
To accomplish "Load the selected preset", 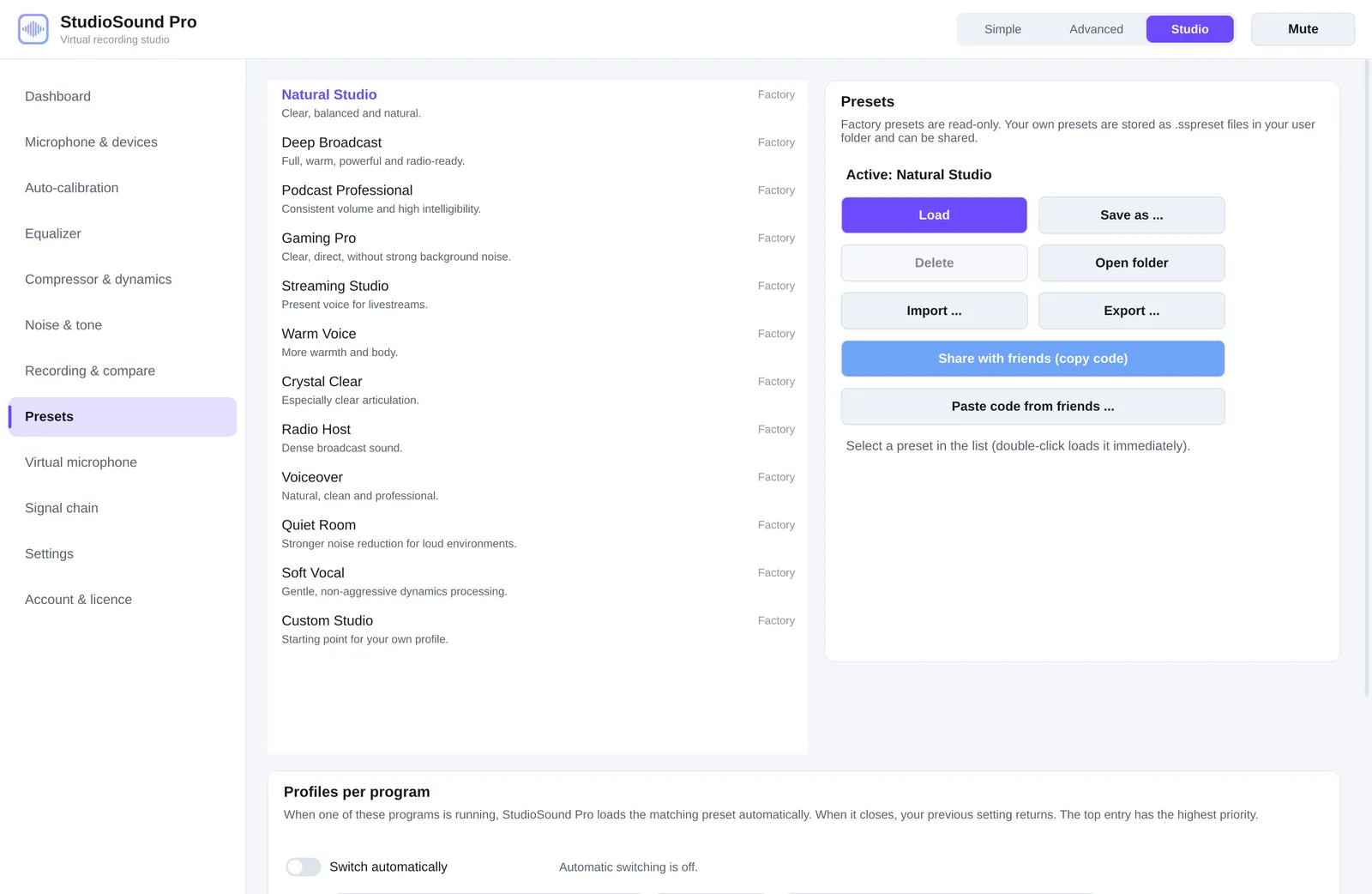I will click(x=934, y=215).
